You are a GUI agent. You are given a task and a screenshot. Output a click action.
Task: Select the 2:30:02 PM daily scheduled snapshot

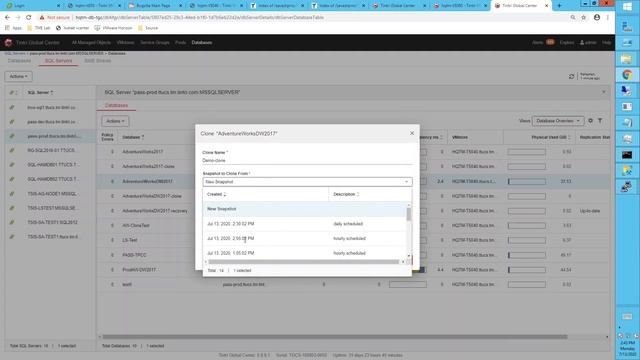304,224
